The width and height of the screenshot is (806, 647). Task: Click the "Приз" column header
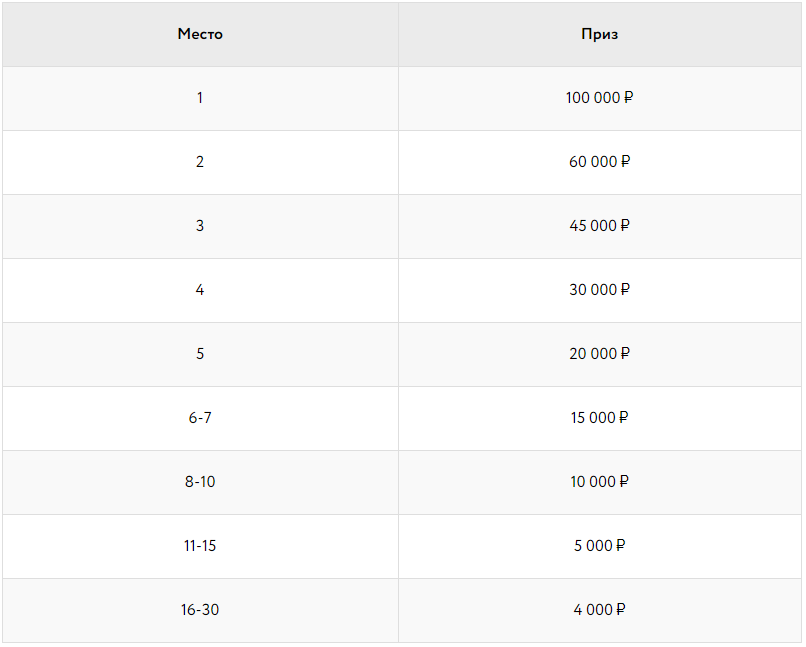tap(600, 34)
